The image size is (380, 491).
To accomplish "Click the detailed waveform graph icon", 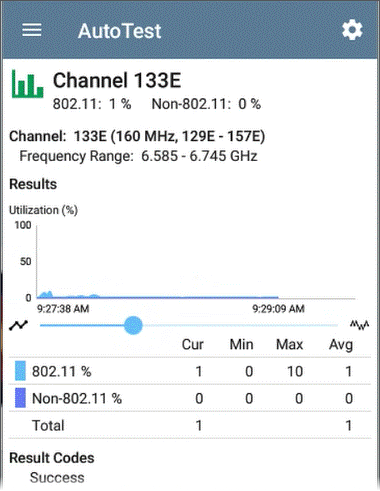I will (x=359, y=325).
